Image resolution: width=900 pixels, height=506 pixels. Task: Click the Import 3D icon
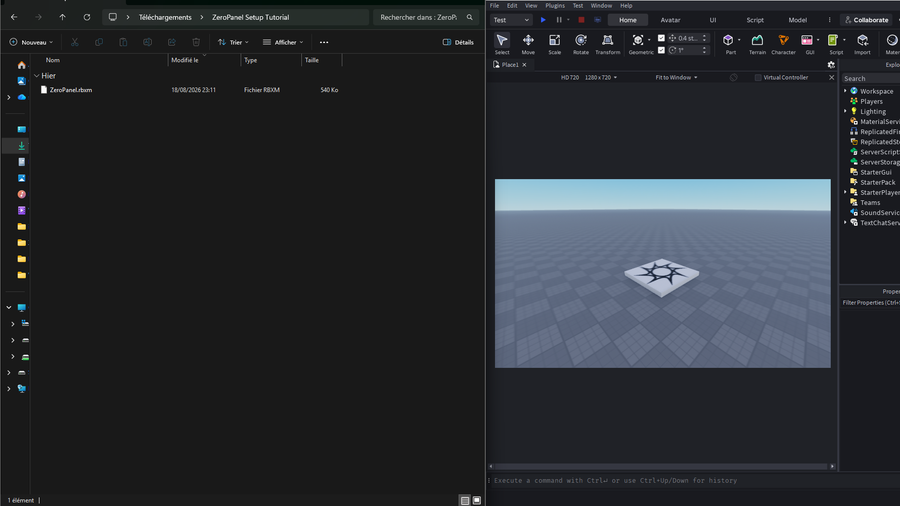click(x=862, y=44)
